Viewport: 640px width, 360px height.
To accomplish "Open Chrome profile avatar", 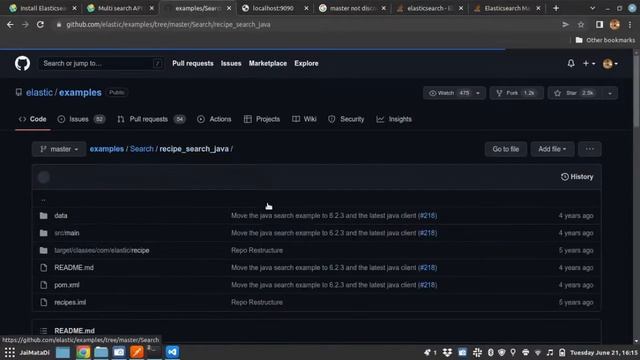I will click(615, 24).
